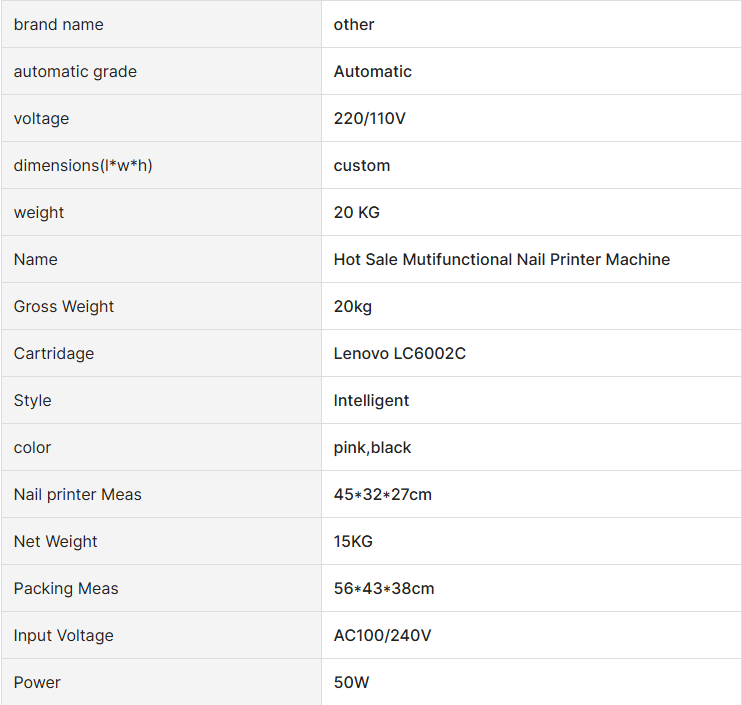Select the '56*43*38cm' packing measurement

tap(384, 588)
